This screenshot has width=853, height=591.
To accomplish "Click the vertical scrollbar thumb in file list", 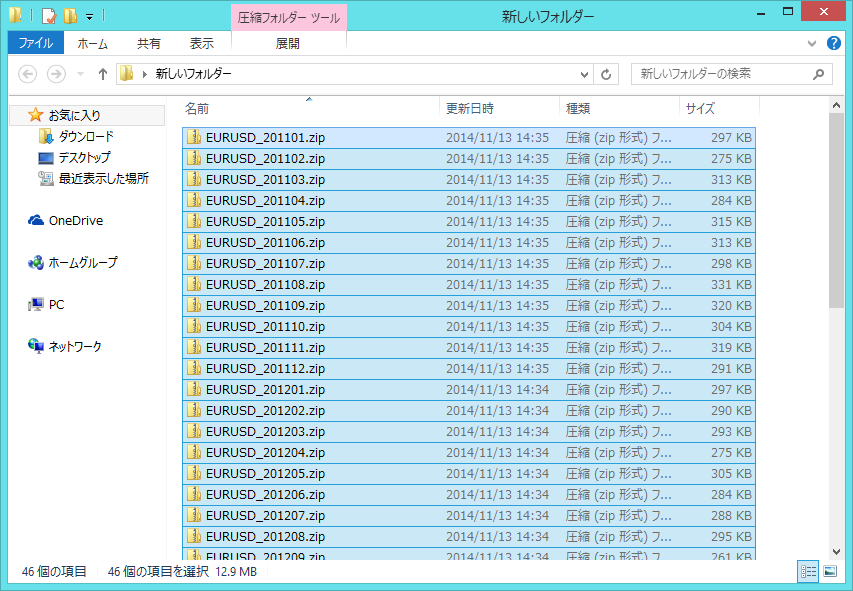I will tap(837, 210).
